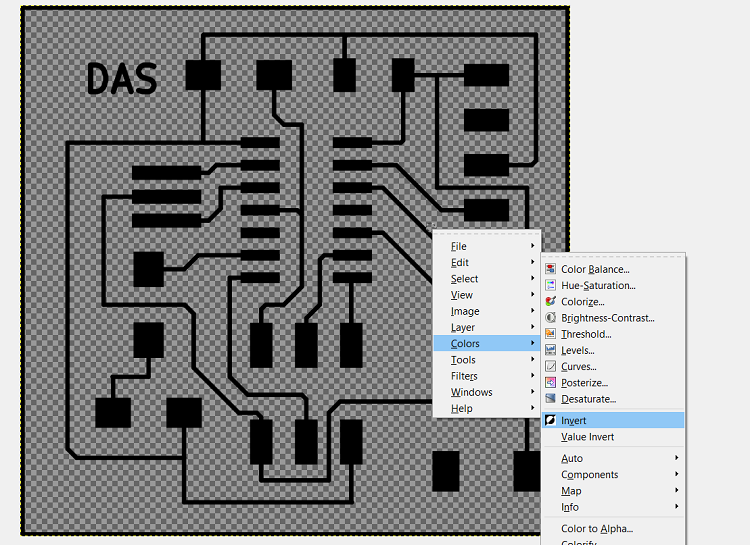The height and width of the screenshot is (545, 750).
Task: Click the Colorize icon
Action: tap(551, 302)
